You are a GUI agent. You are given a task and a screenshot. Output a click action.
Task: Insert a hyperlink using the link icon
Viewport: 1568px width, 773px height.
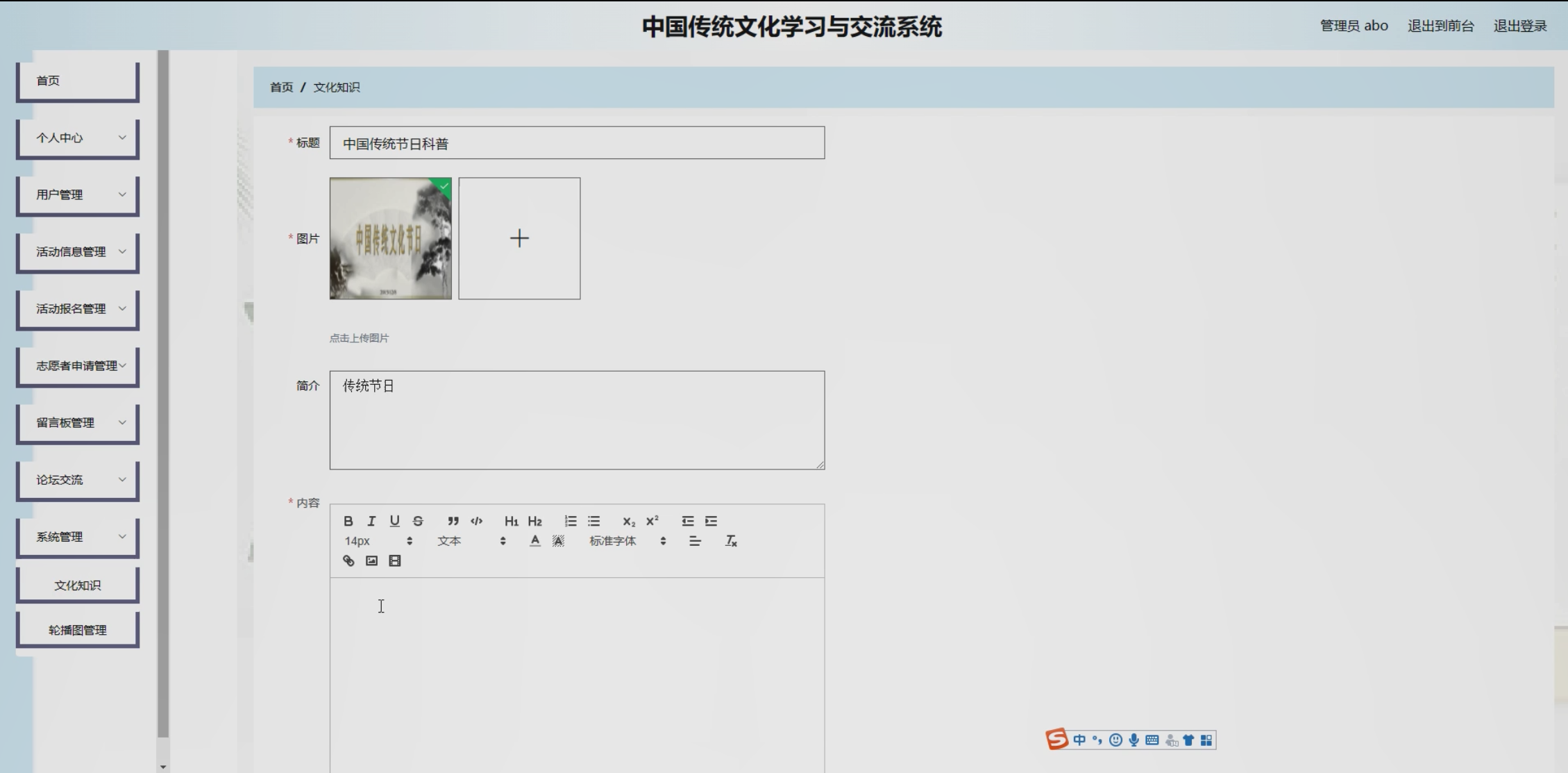348,560
